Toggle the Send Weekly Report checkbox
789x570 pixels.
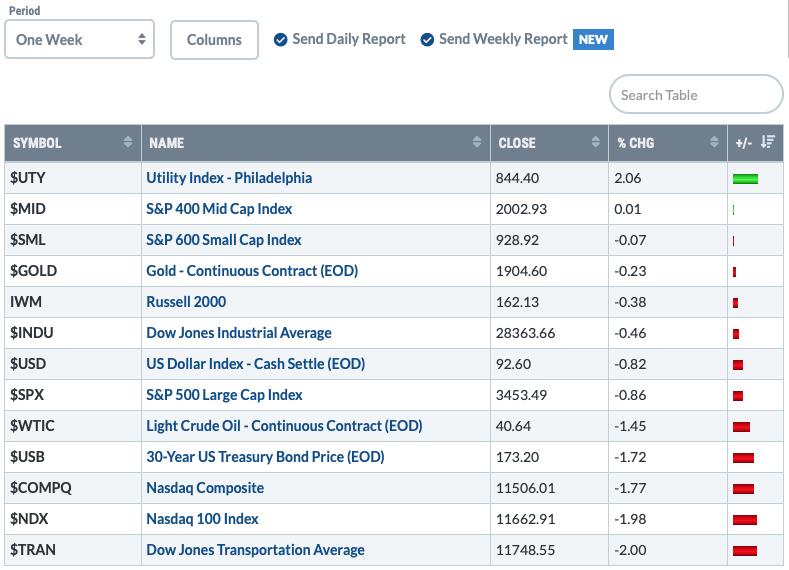pyautogui.click(x=427, y=40)
